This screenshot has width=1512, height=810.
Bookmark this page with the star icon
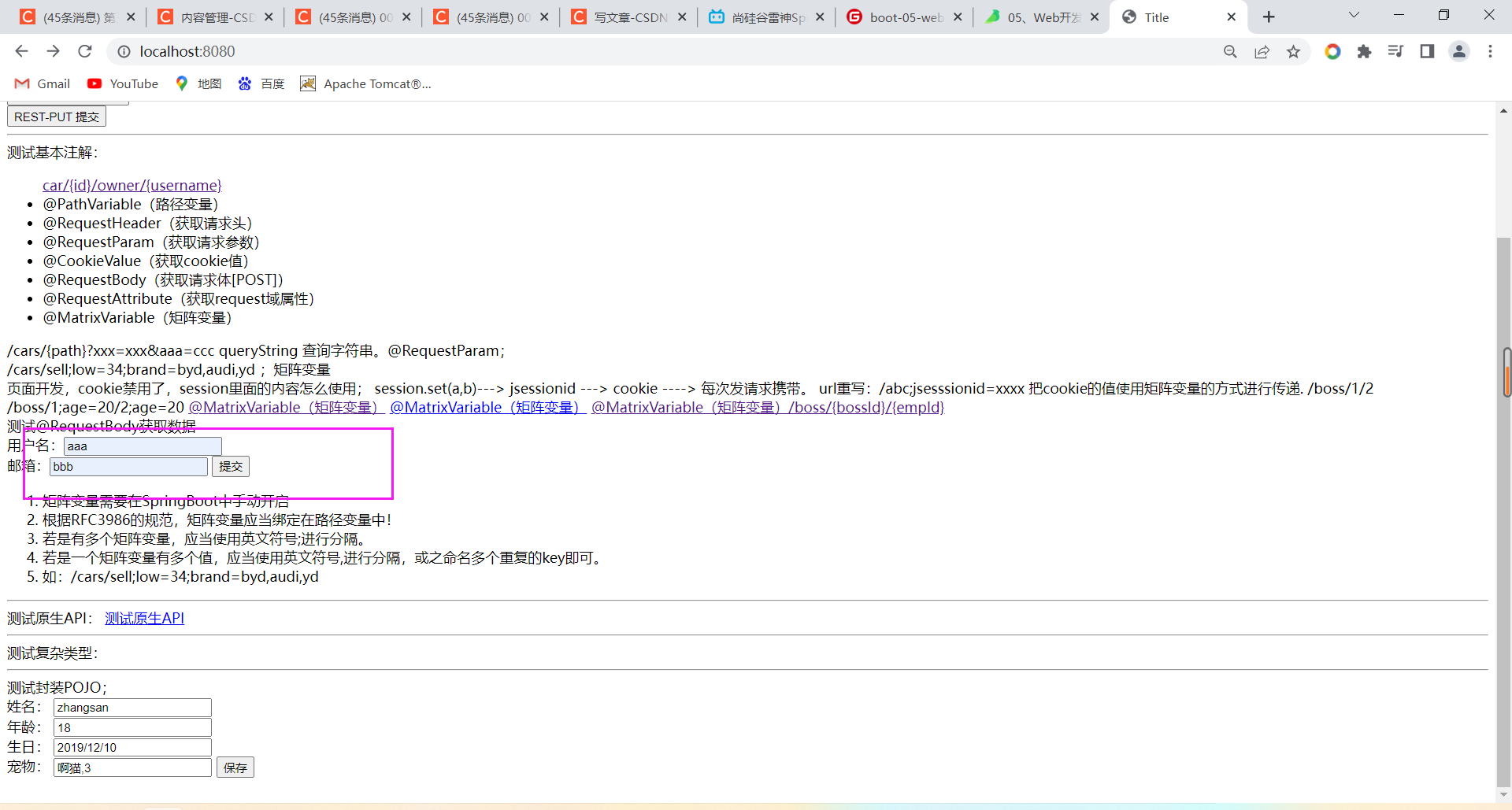(x=1294, y=51)
